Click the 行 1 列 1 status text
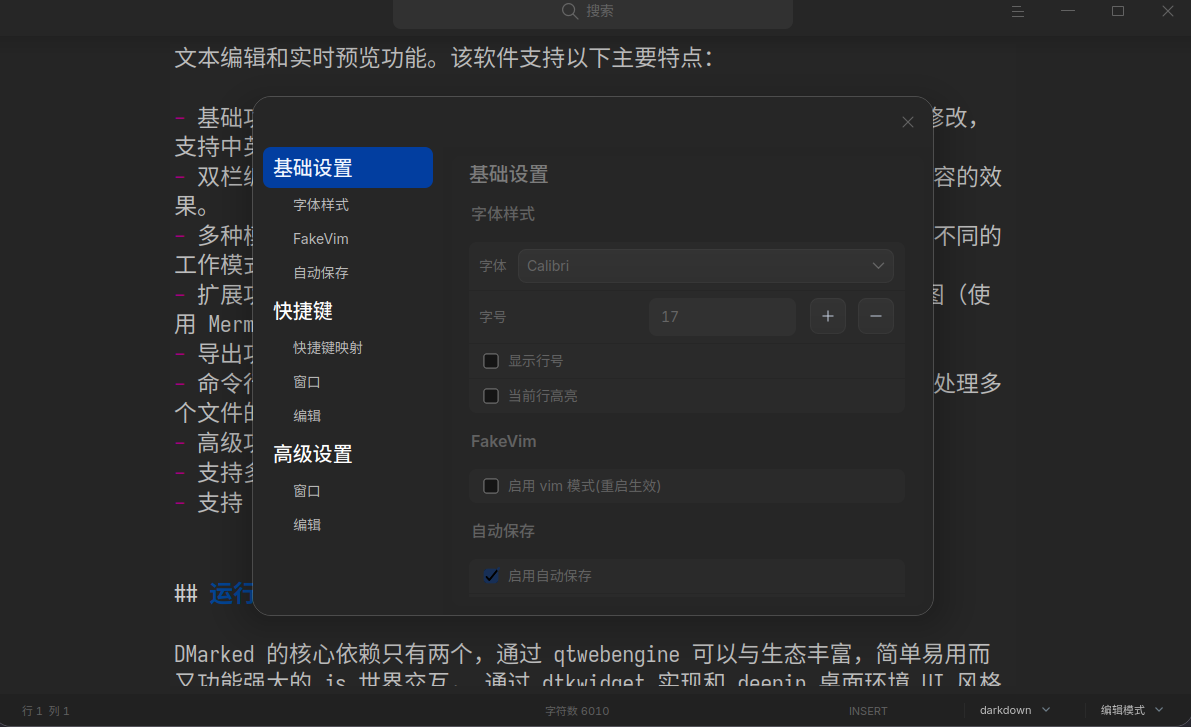The height and width of the screenshot is (727, 1191). [46, 711]
